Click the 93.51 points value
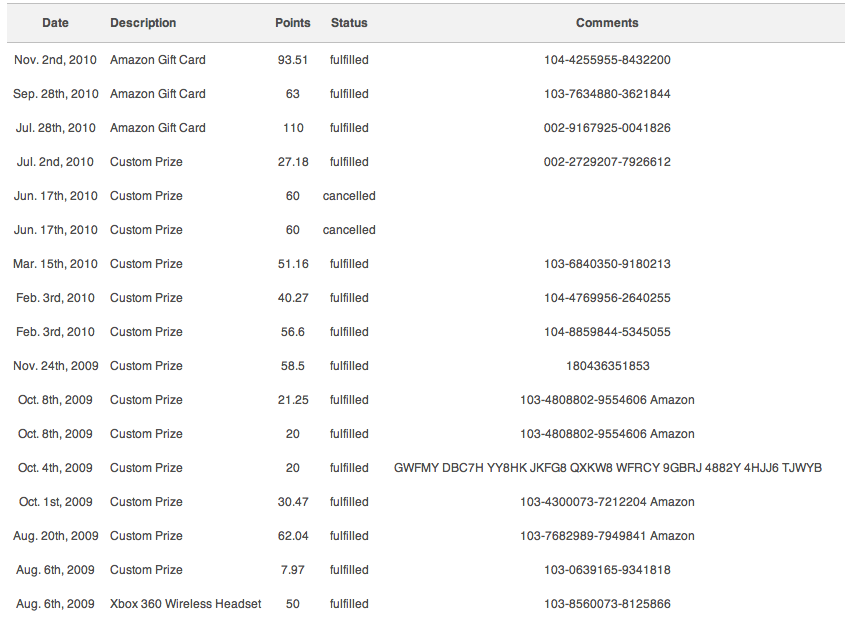 [293, 60]
